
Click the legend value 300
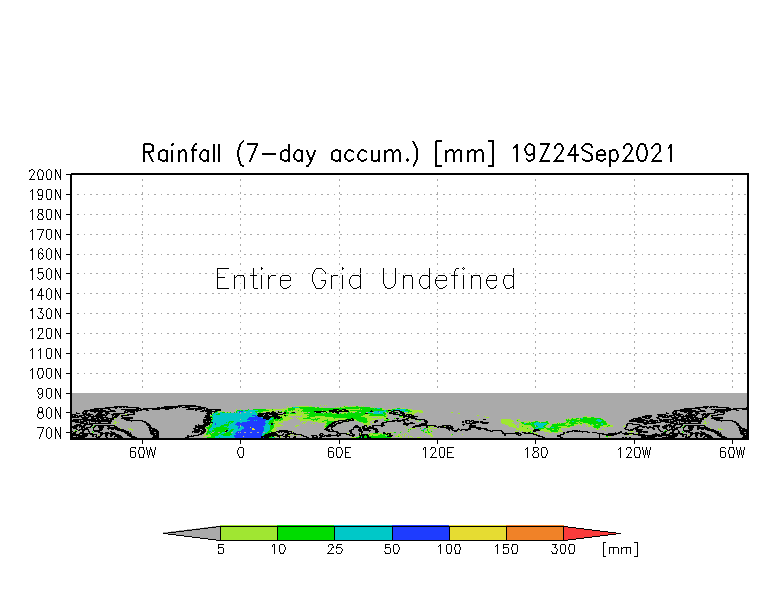563,550
